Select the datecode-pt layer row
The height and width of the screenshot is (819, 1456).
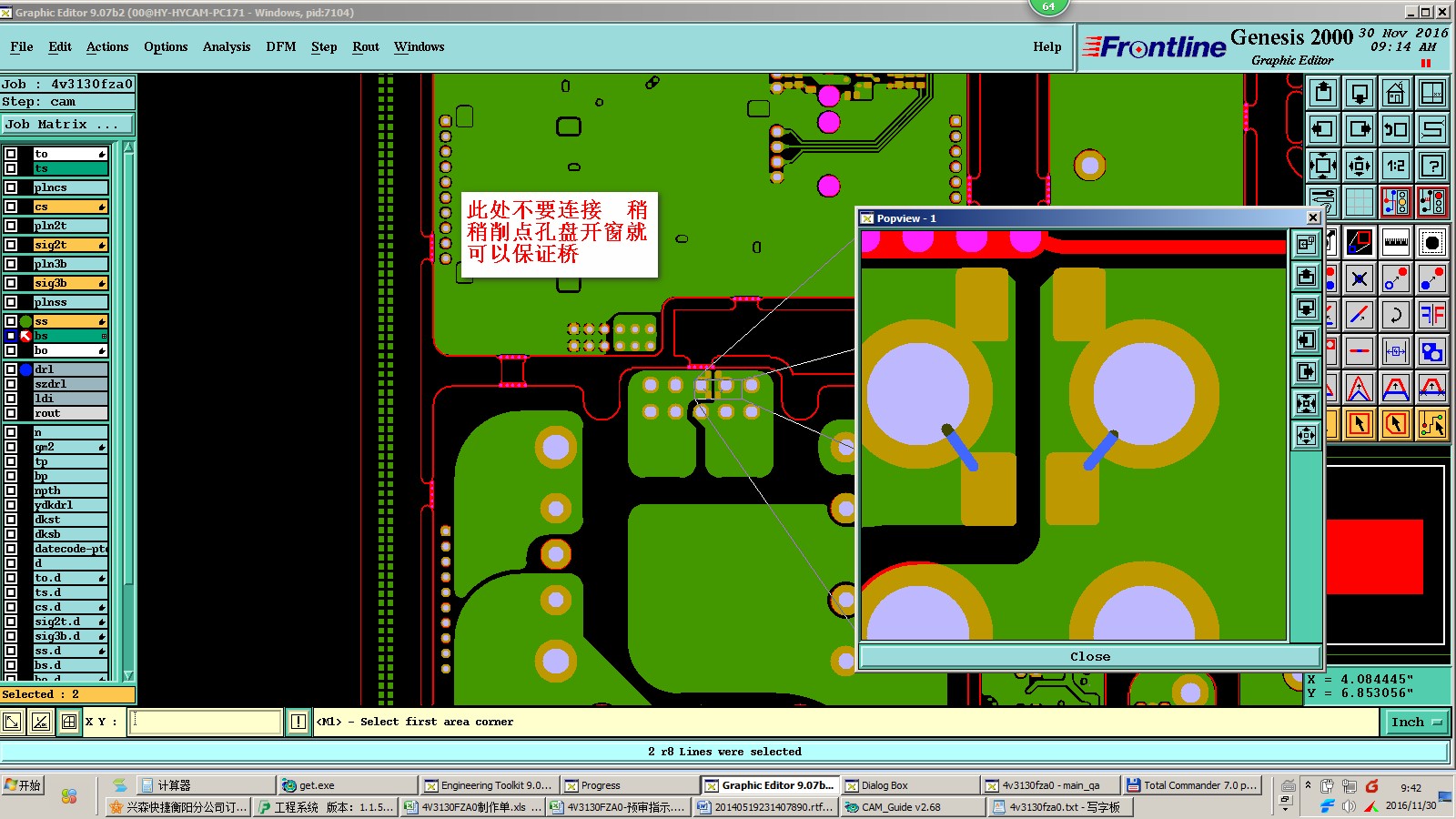pyautogui.click(x=71, y=549)
